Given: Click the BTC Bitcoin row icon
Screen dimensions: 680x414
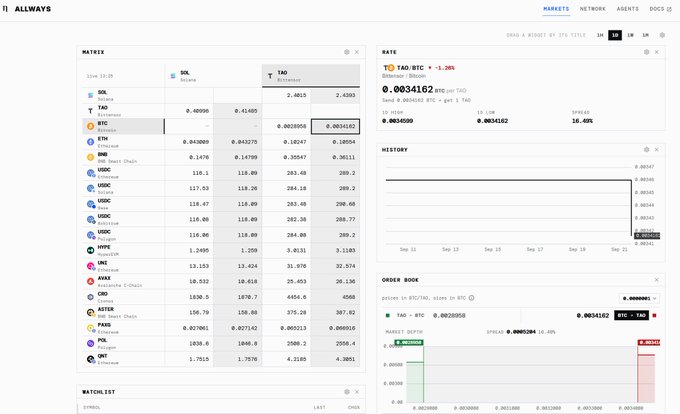Looking at the screenshot, I should point(91,126).
